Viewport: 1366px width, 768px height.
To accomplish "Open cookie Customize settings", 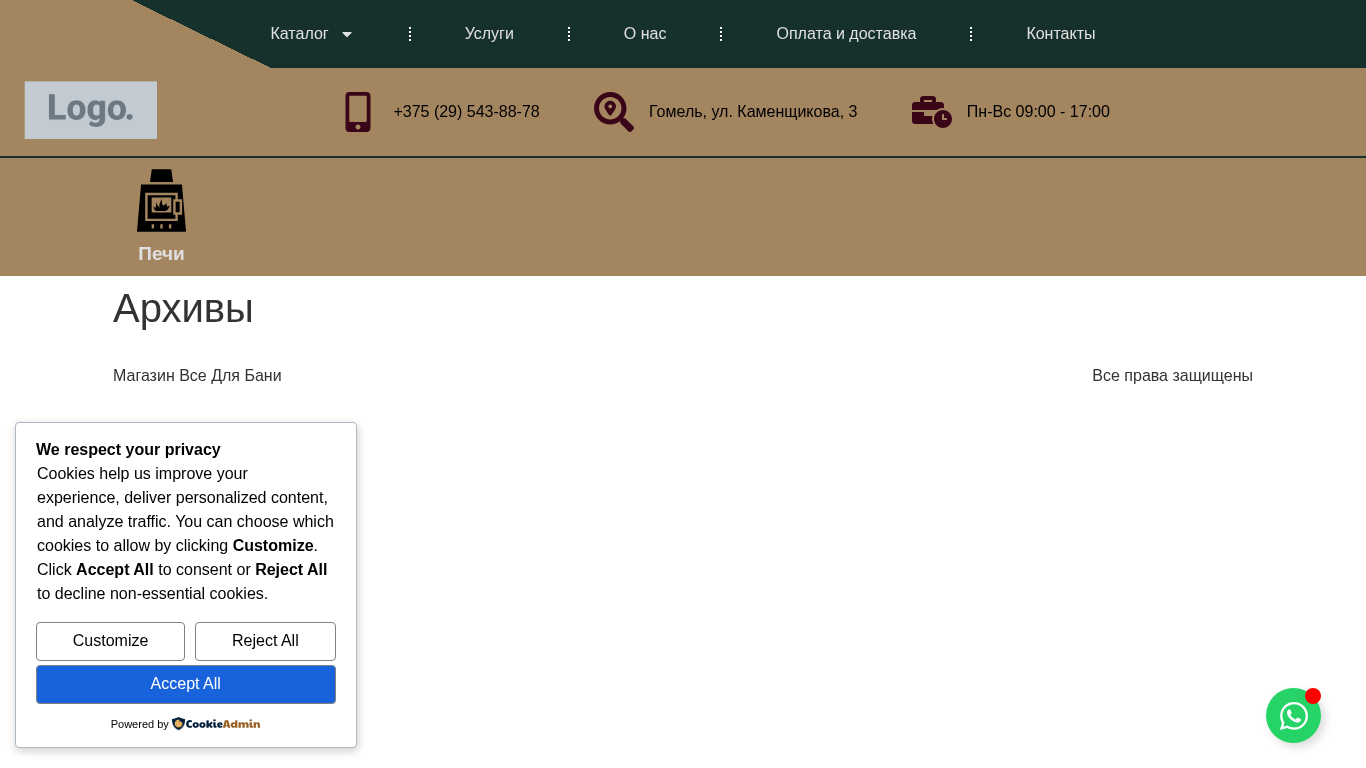I will pos(110,641).
